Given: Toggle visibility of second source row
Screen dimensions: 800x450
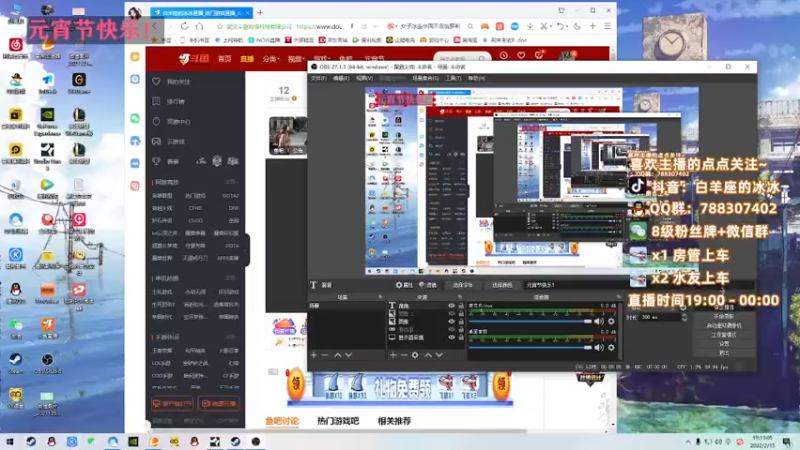Looking at the screenshot, I should (x=452, y=314).
